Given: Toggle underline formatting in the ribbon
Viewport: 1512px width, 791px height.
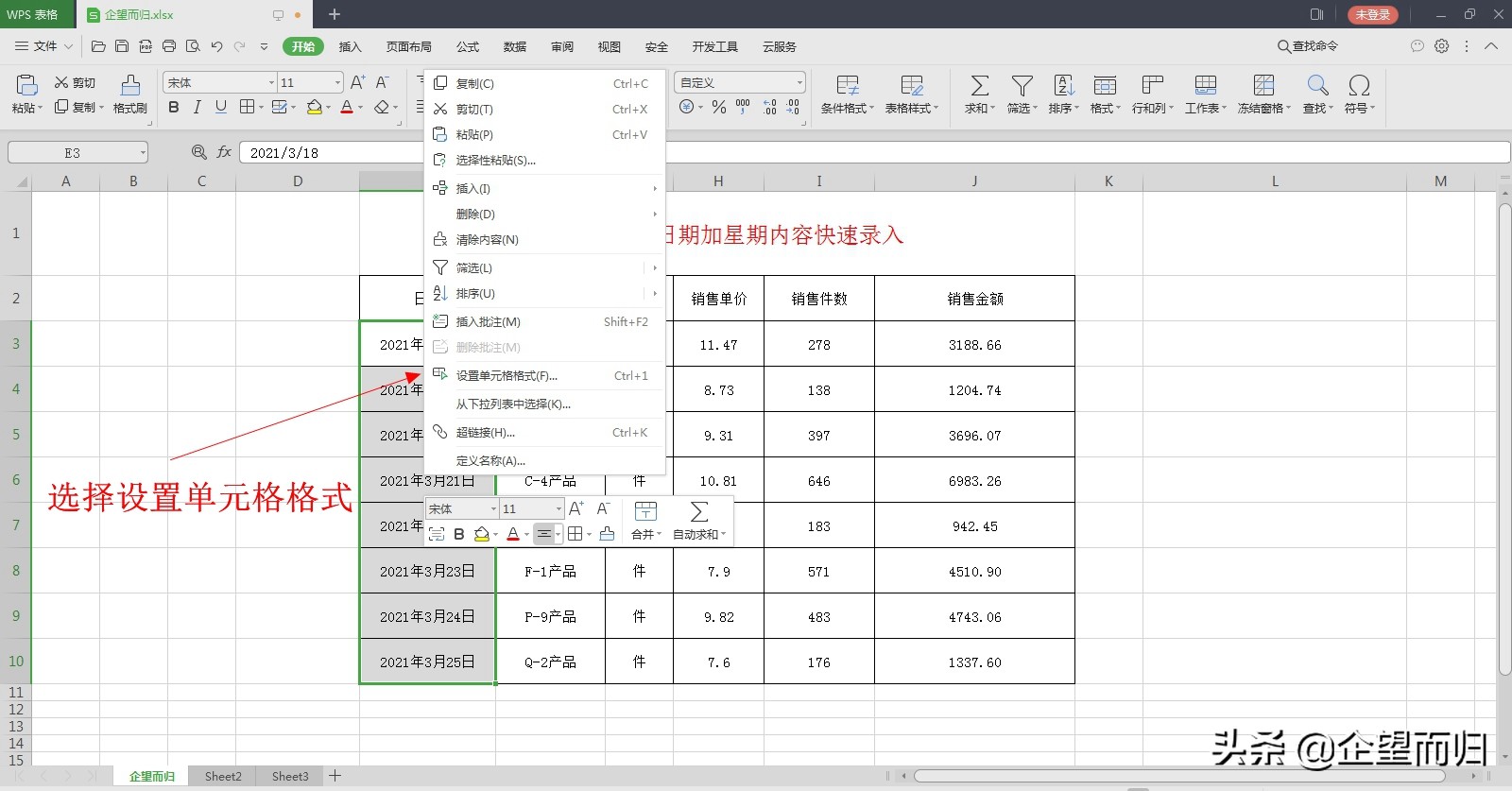Looking at the screenshot, I should (220, 108).
